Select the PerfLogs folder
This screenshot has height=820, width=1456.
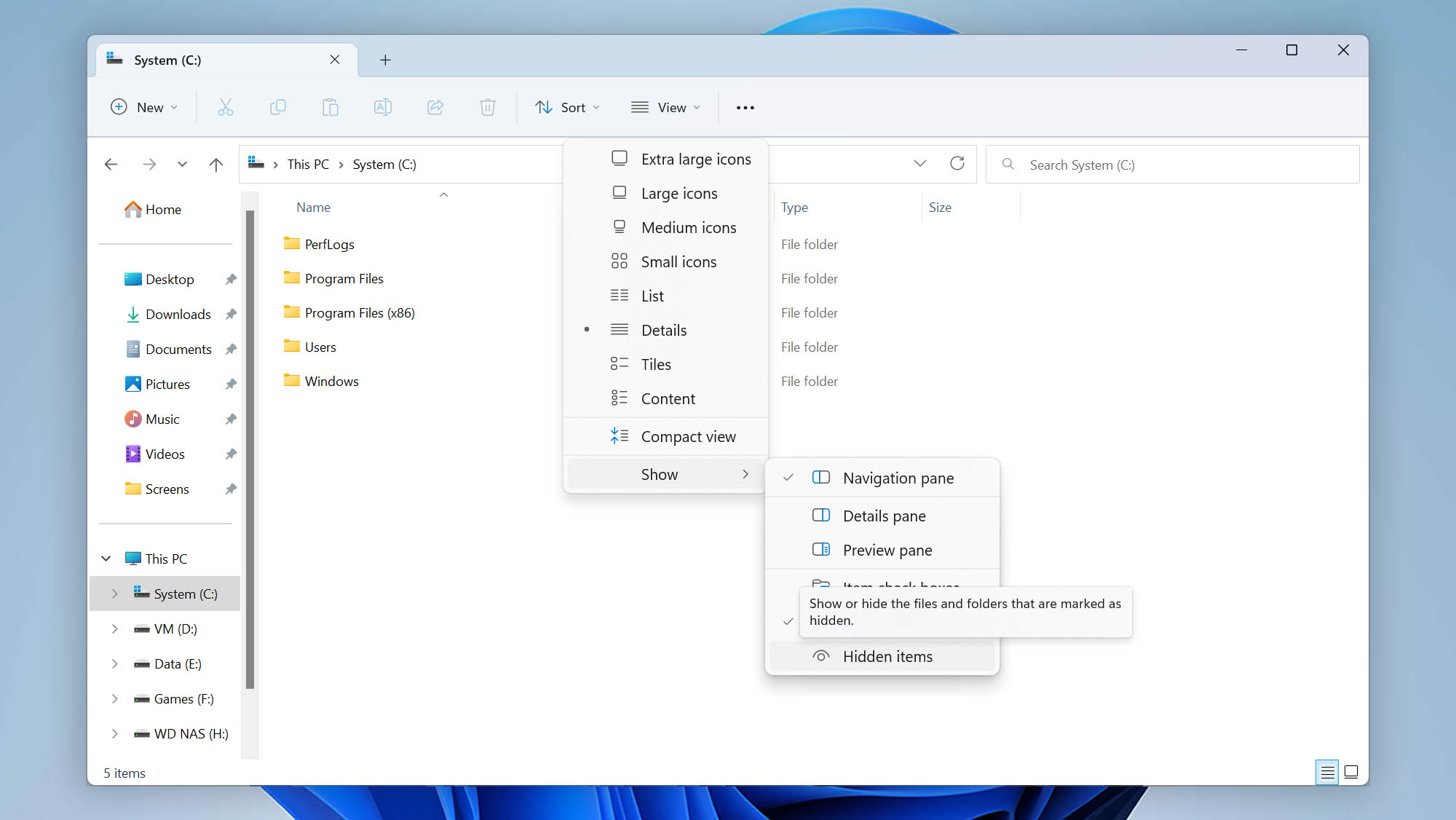click(319, 245)
